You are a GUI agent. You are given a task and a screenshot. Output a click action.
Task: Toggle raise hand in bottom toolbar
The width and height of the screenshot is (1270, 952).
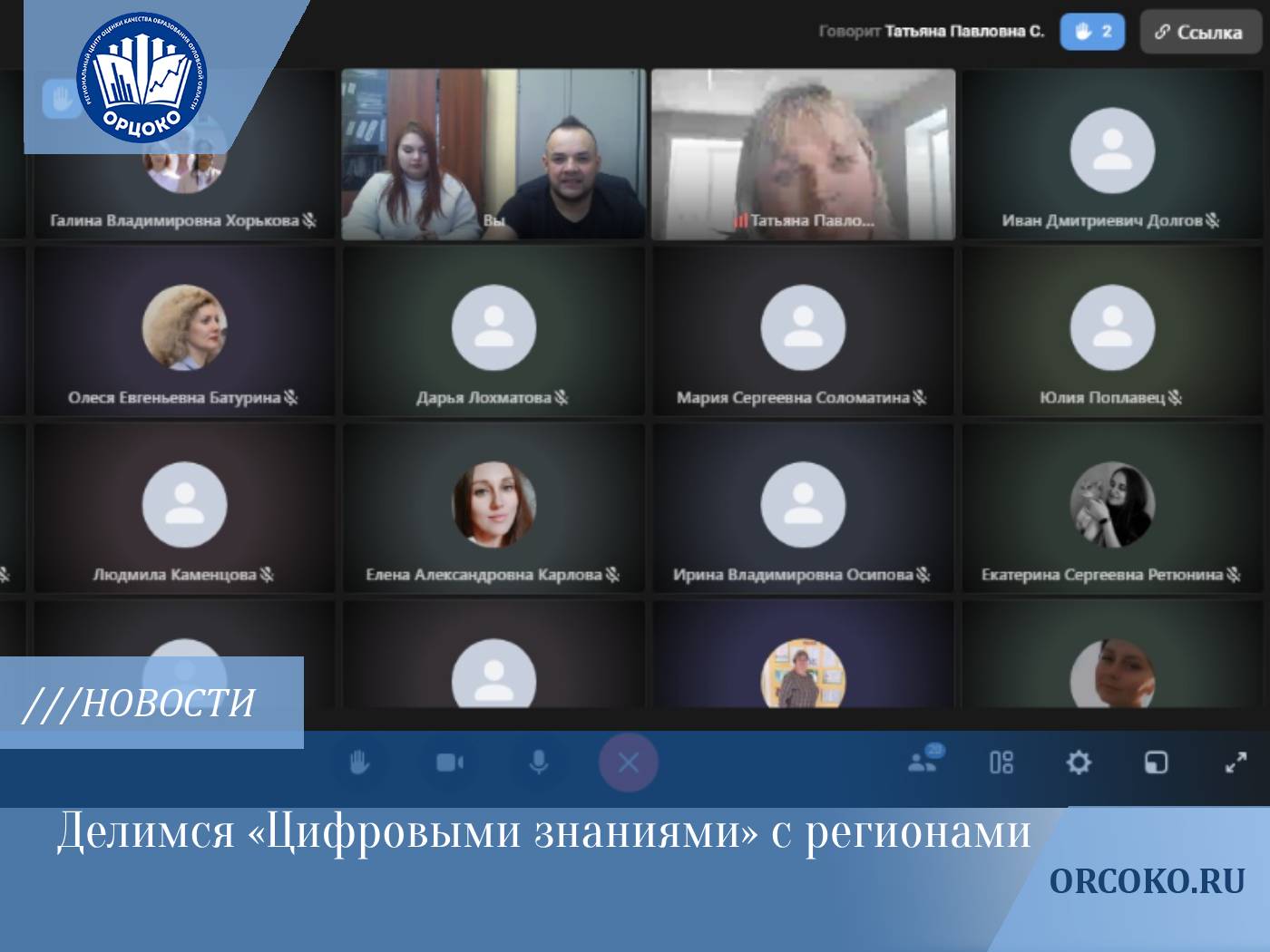click(x=359, y=763)
